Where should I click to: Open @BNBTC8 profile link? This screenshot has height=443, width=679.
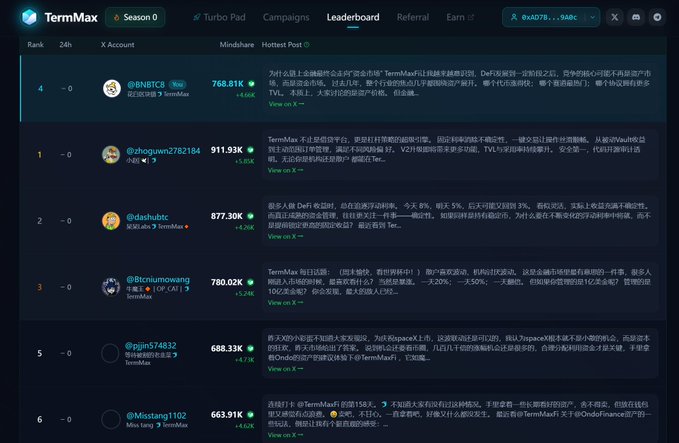pyautogui.click(x=146, y=84)
